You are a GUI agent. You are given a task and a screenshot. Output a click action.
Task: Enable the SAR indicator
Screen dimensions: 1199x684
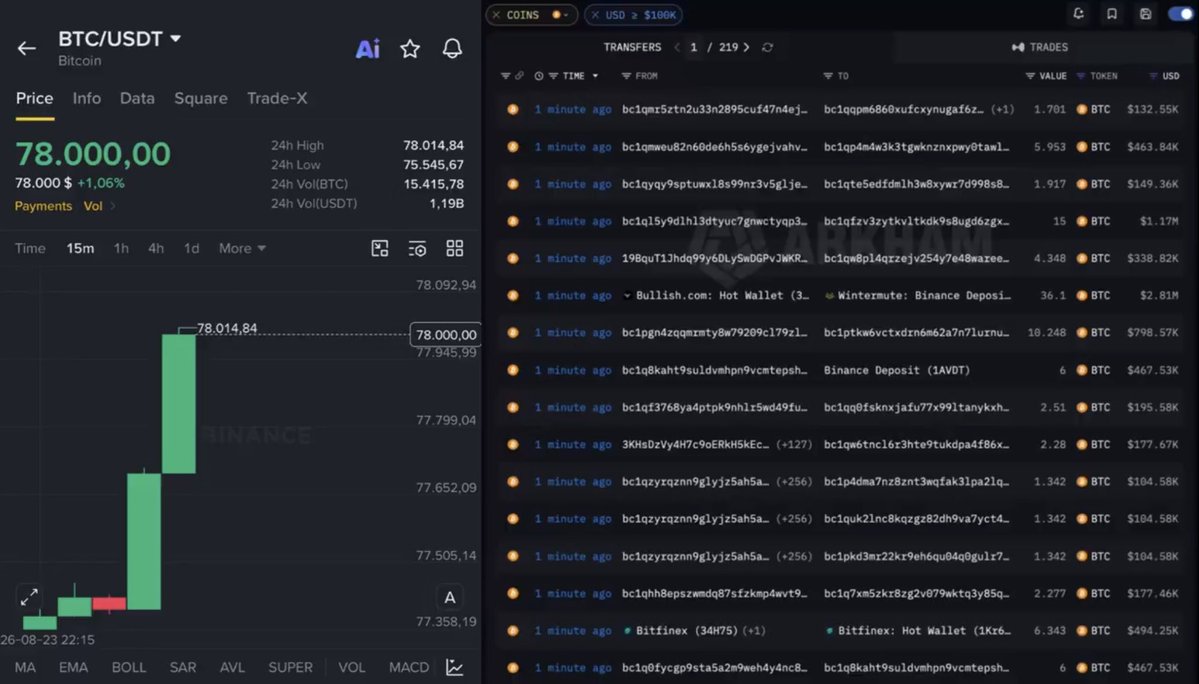(x=183, y=667)
